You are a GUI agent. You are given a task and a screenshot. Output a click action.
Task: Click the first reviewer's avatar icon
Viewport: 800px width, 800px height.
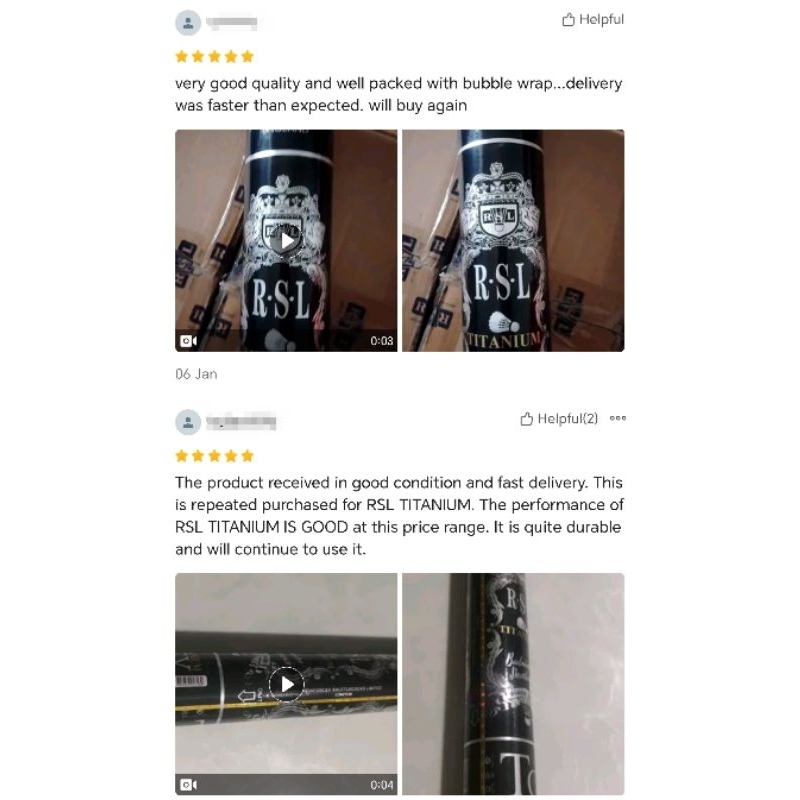(188, 23)
